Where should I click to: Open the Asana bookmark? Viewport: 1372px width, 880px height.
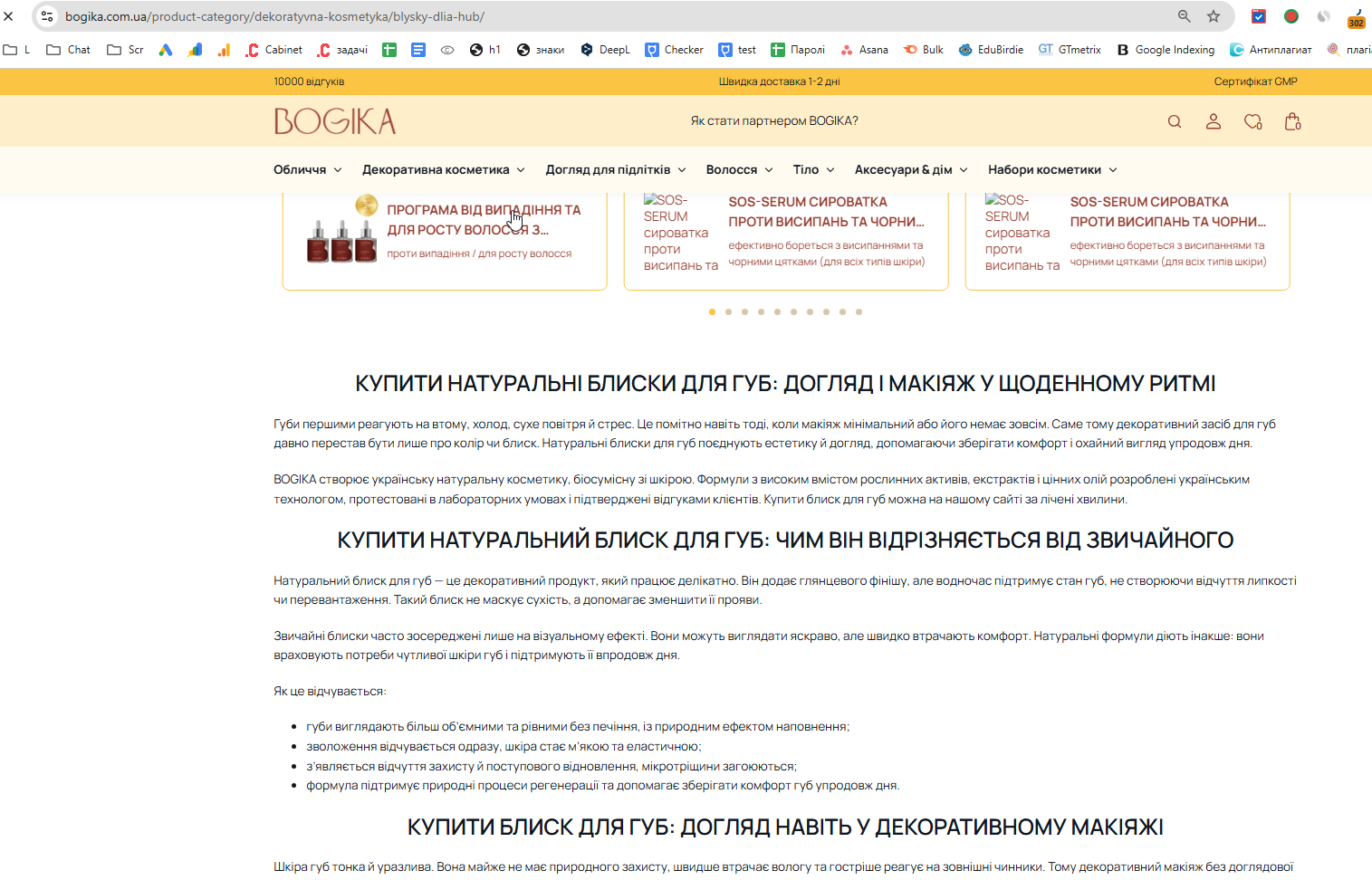click(x=864, y=50)
